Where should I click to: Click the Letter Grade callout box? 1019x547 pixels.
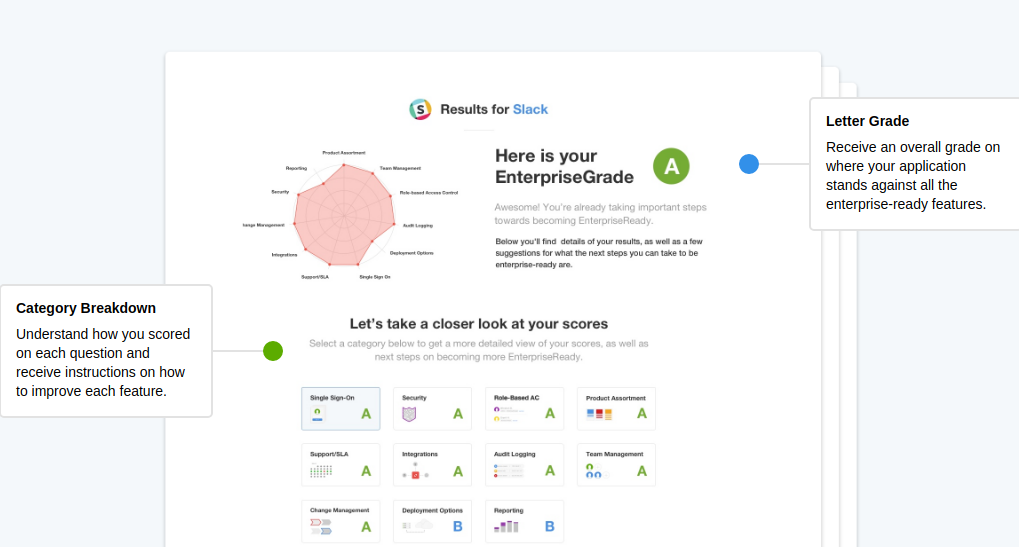(914, 164)
